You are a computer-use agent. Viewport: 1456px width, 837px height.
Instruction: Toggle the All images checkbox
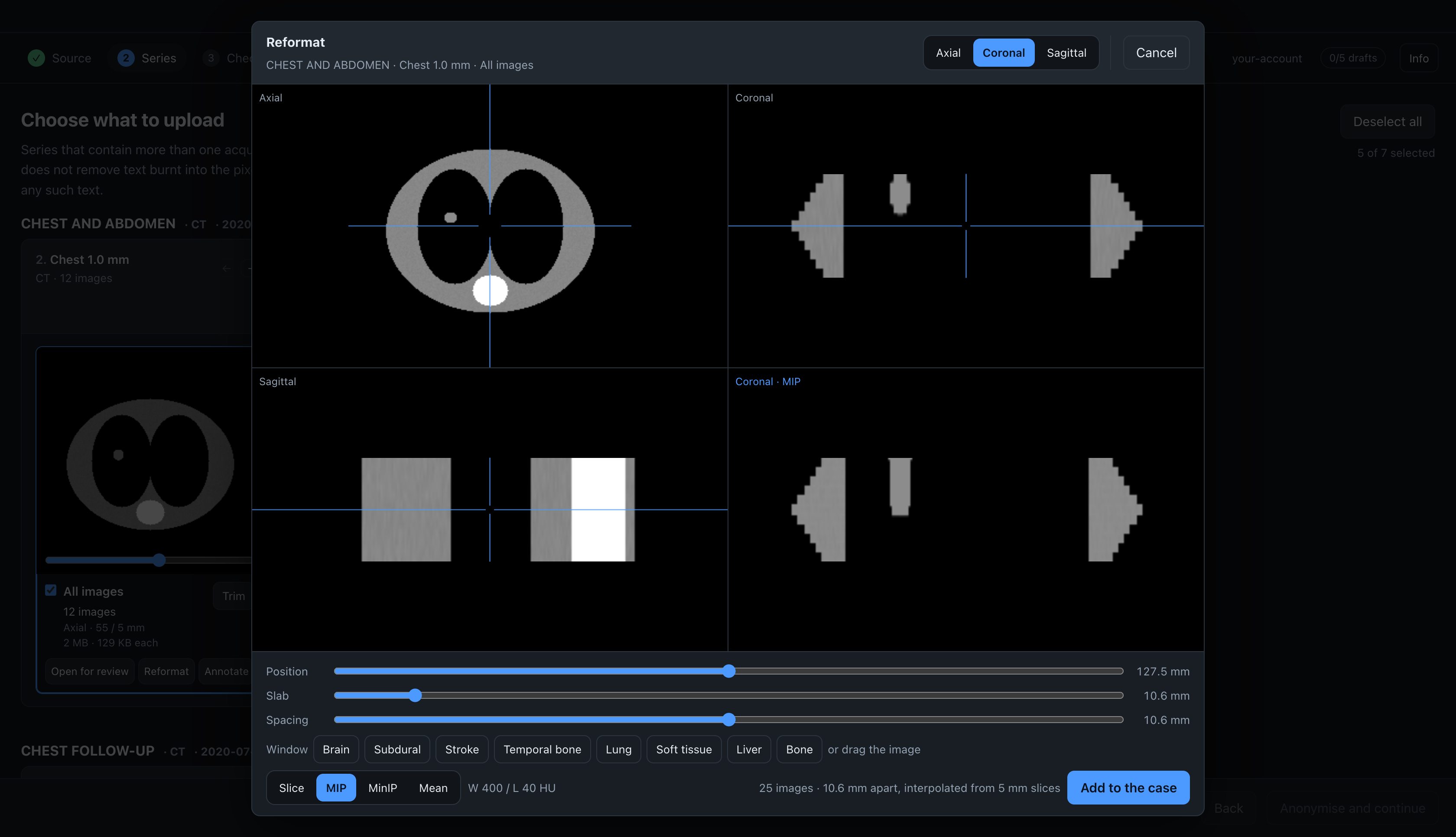51,590
